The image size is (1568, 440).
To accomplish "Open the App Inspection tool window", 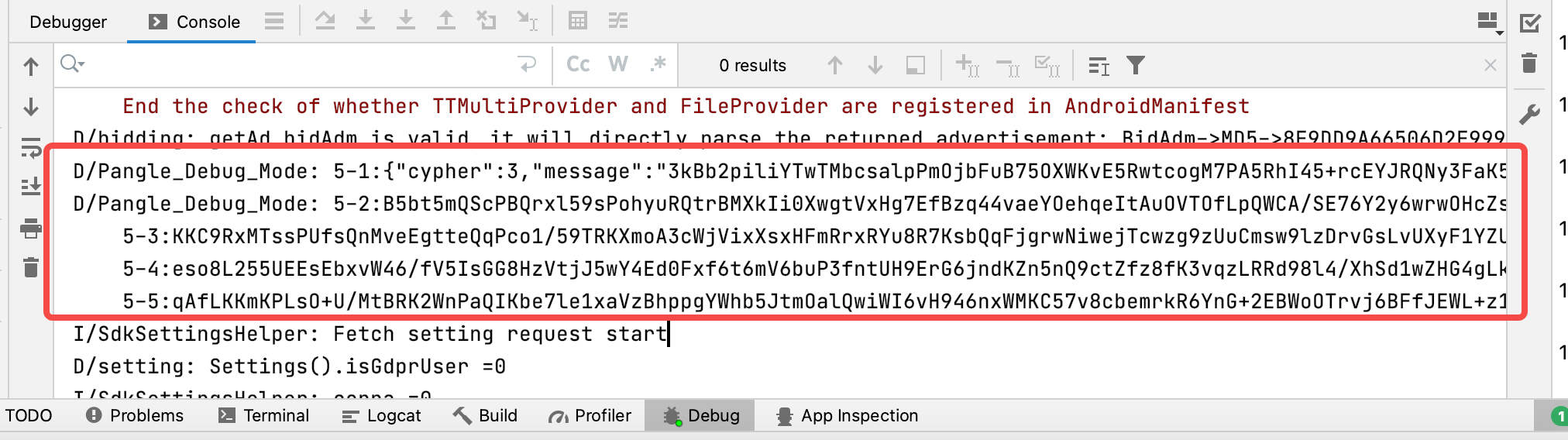I will point(847,416).
